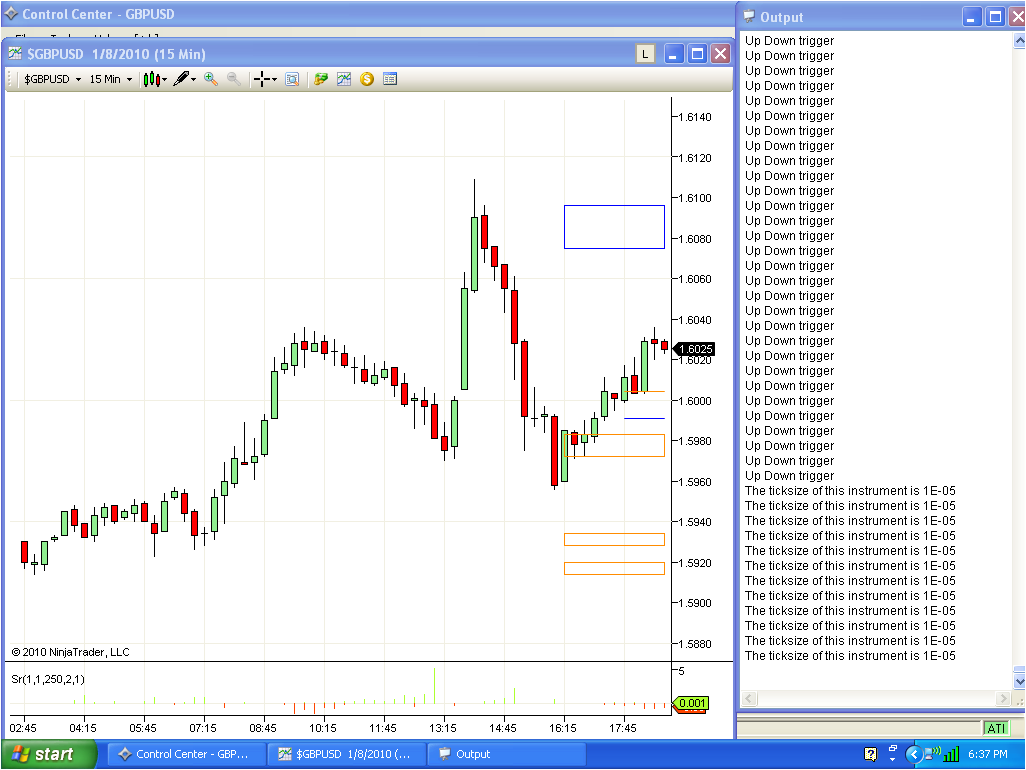This screenshot has width=1026, height=770.
Task: Click Output horizontal scrollbar right arrow
Action: tap(1002, 699)
